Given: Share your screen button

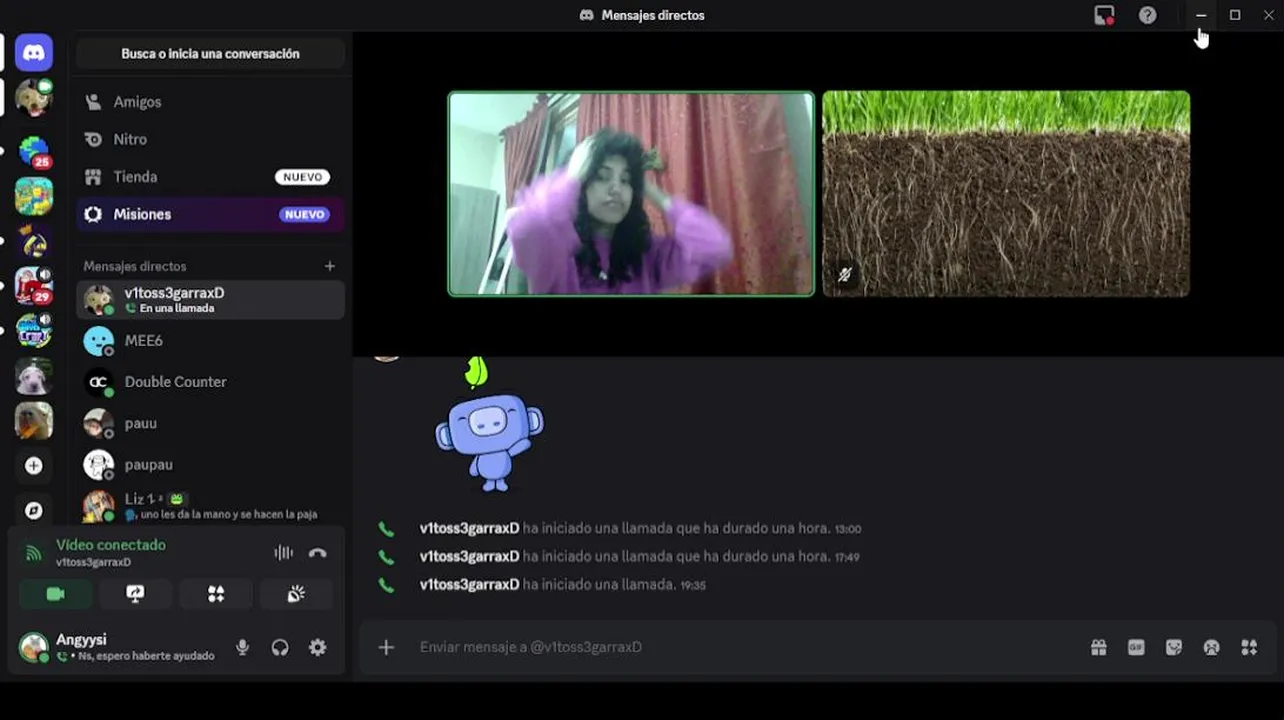Looking at the screenshot, I should [x=136, y=594].
